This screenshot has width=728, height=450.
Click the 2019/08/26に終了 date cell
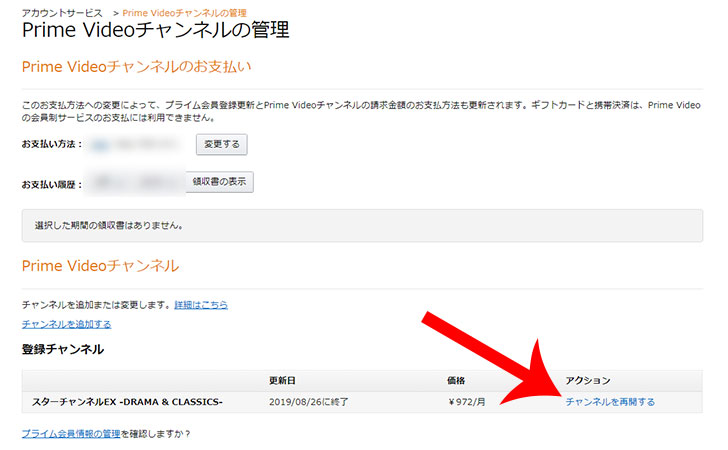coord(308,402)
